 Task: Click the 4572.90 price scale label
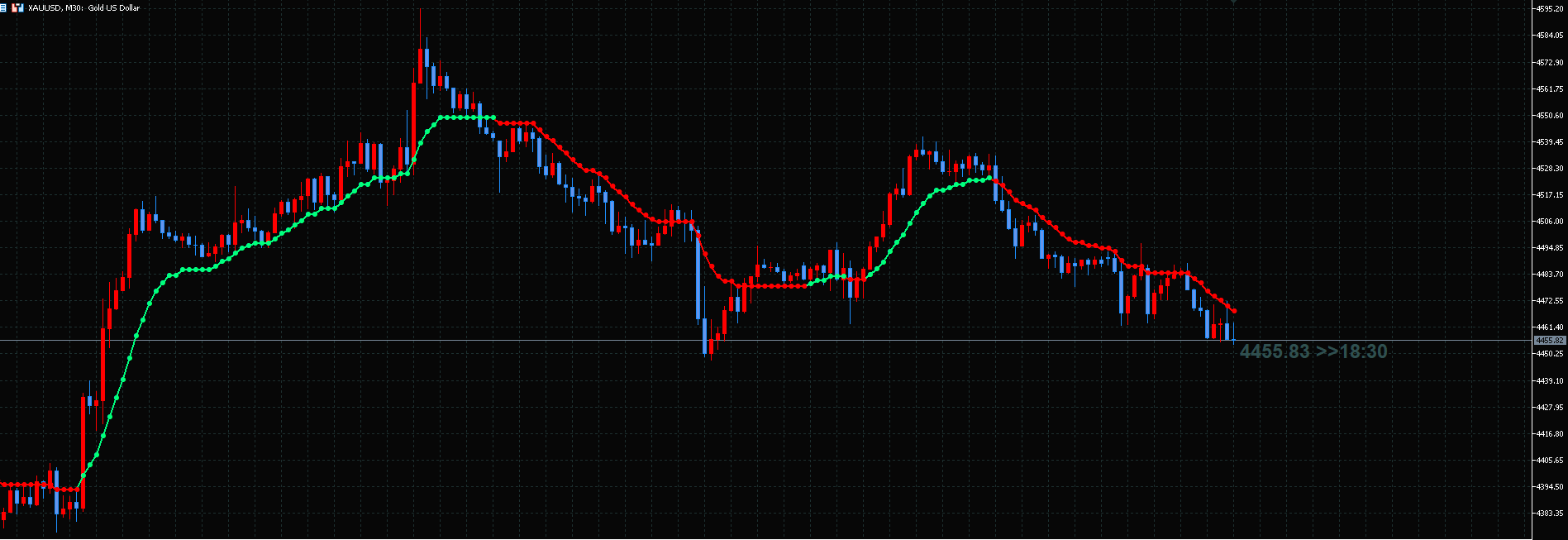tap(1550, 63)
